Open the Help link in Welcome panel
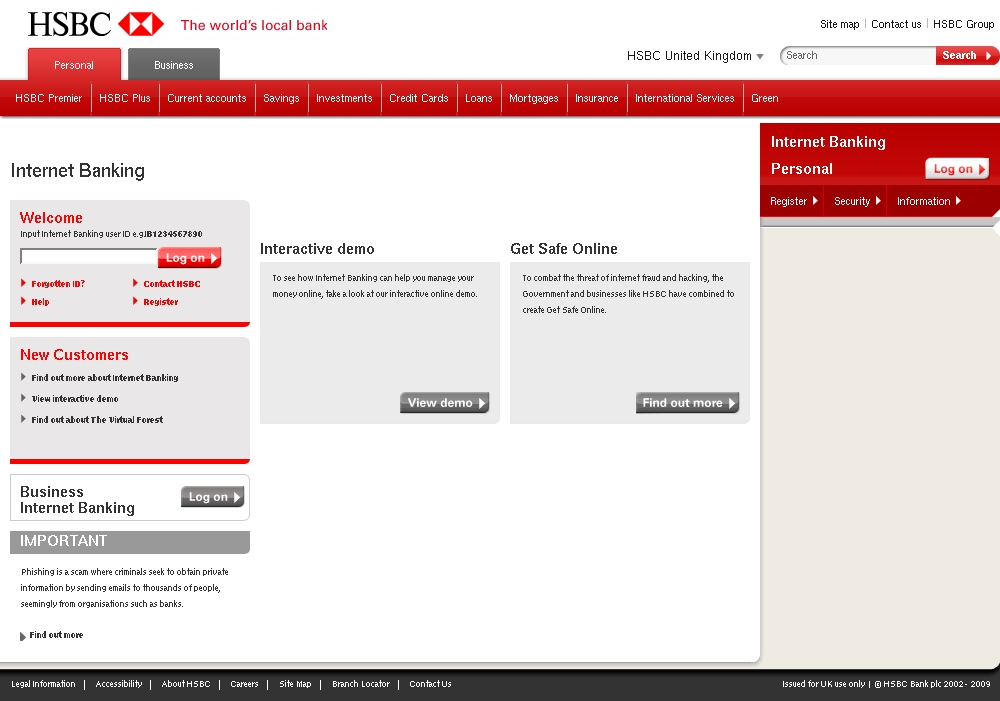 [40, 302]
